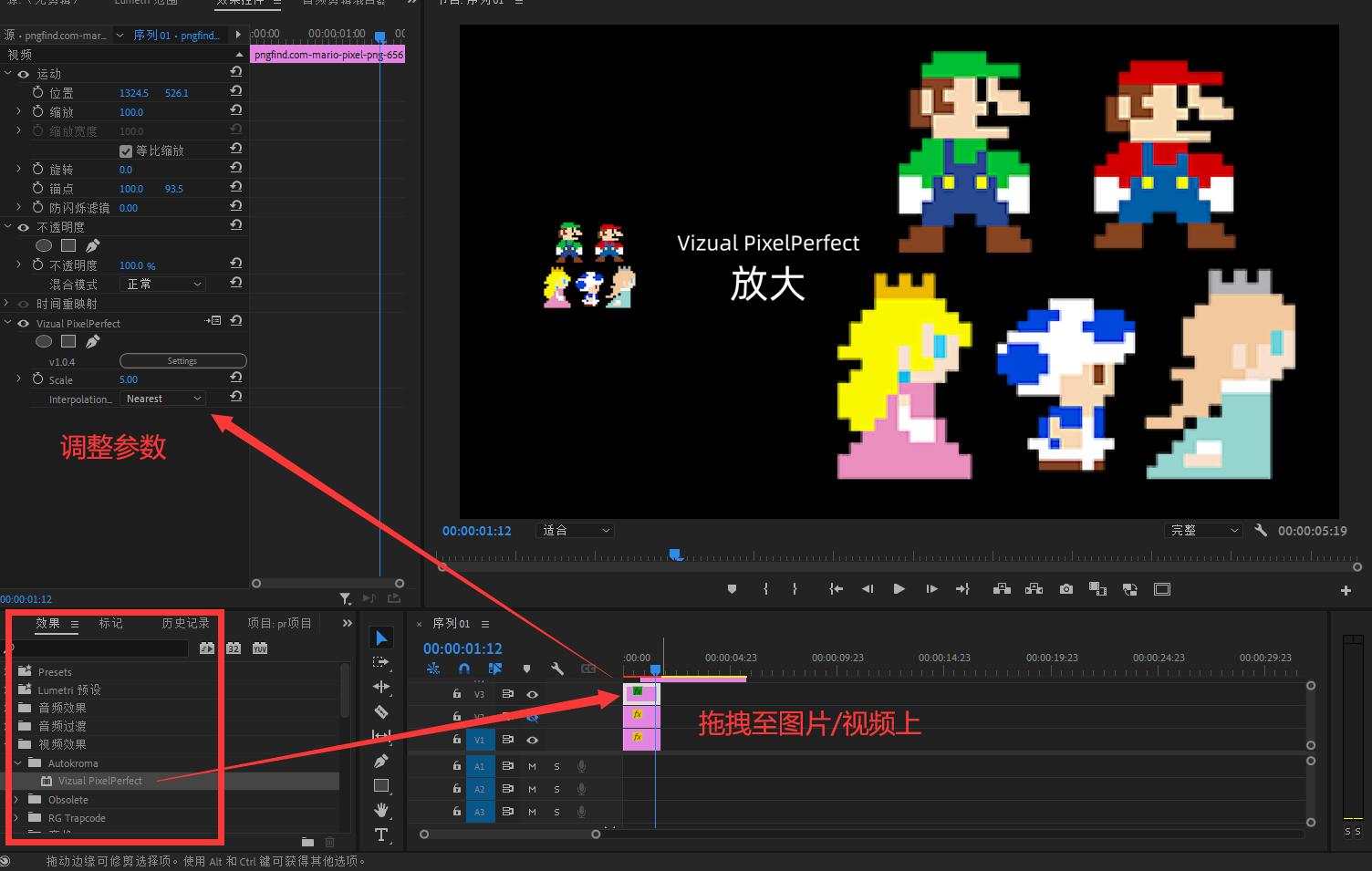Mute audio track A1

532,766
